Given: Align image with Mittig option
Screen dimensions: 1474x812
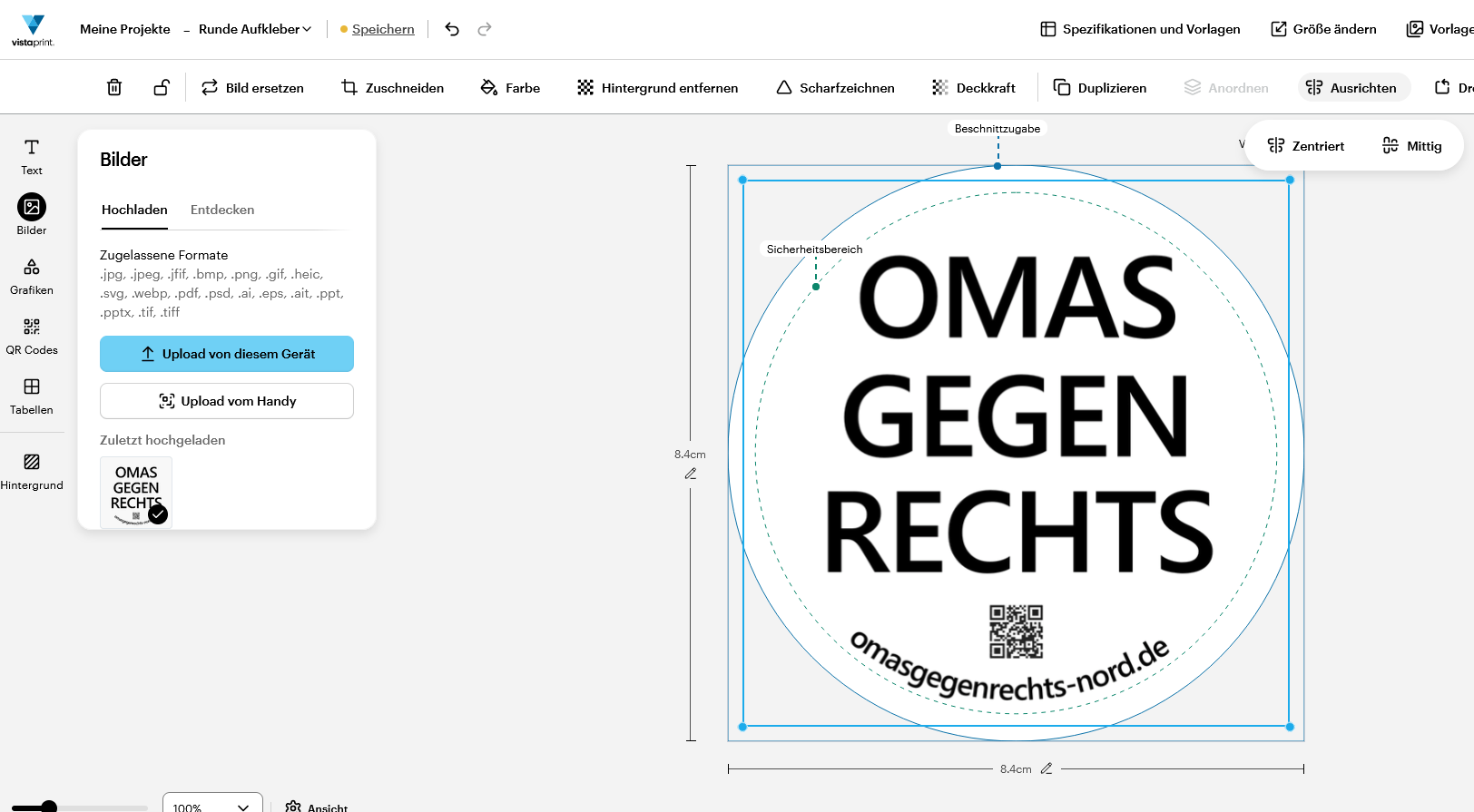Looking at the screenshot, I should (x=1411, y=146).
